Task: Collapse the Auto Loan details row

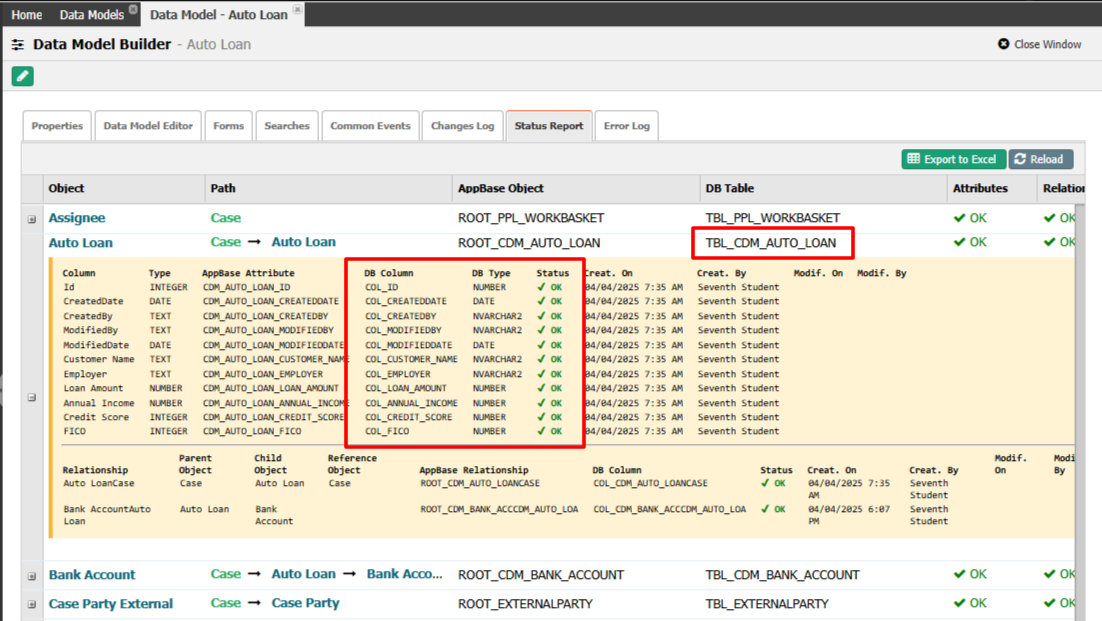Action: [32, 398]
